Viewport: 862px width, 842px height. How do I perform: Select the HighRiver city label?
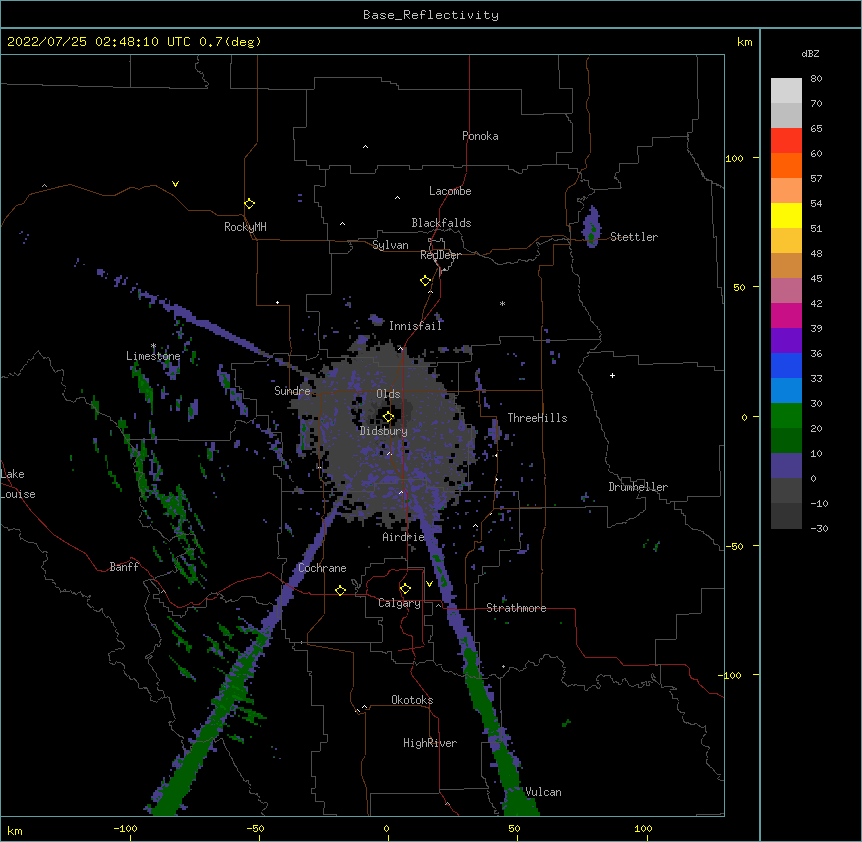(430, 743)
